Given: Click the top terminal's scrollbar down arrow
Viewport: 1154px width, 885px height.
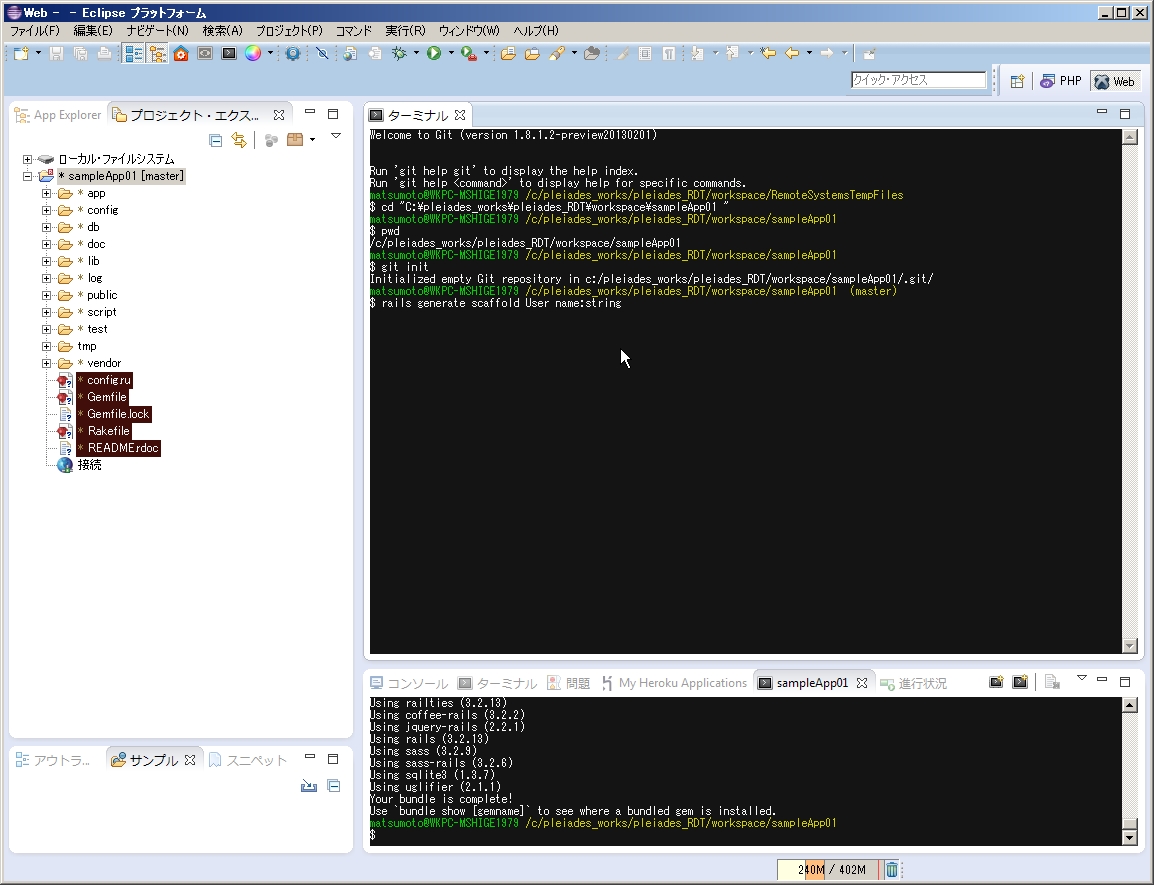Looking at the screenshot, I should click(x=1130, y=646).
